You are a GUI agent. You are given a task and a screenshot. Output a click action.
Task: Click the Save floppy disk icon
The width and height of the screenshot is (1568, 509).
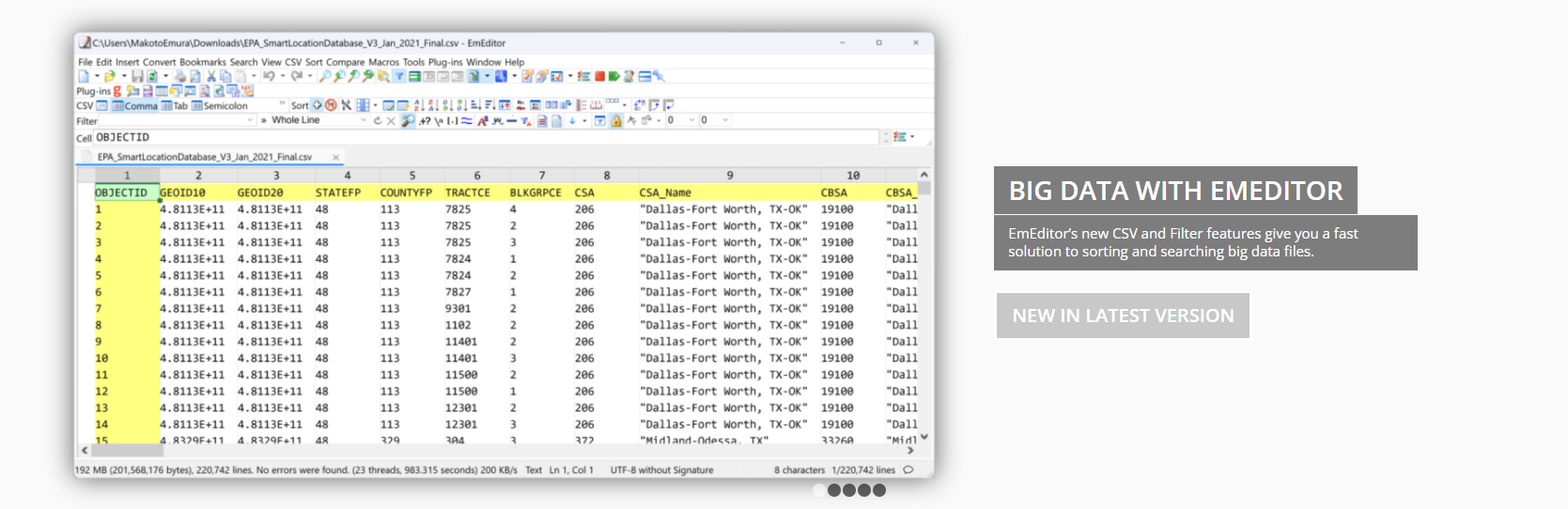click(137, 76)
